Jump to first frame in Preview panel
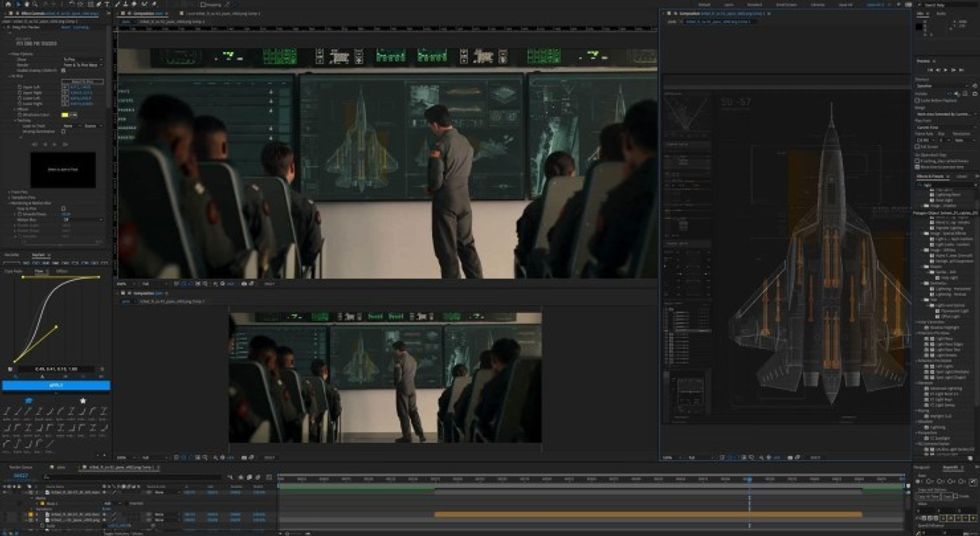980x536 pixels. click(x=931, y=70)
